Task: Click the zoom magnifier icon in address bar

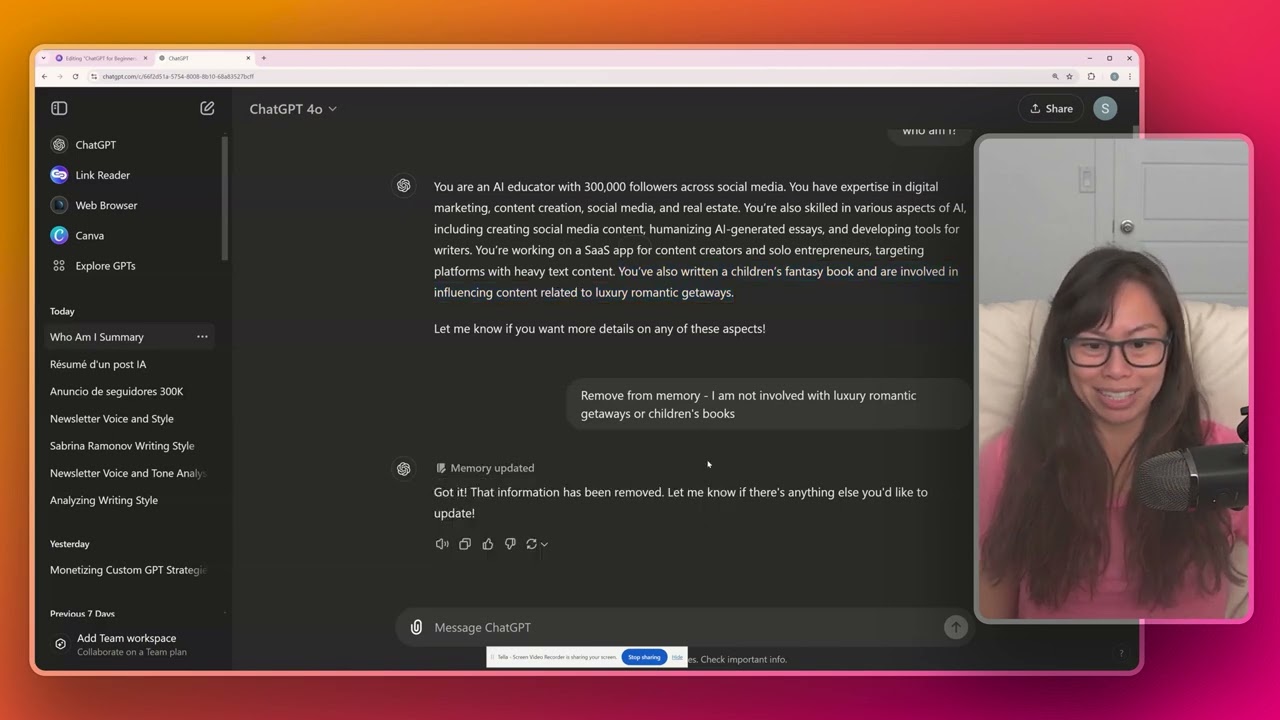Action: [1055, 76]
